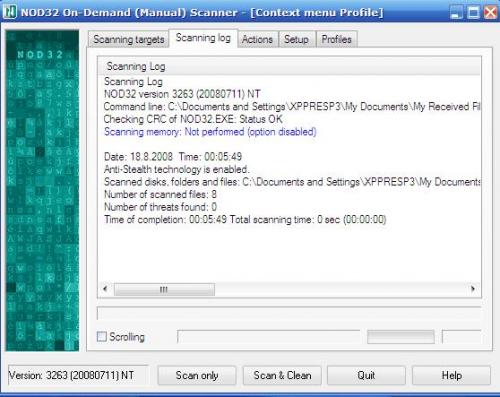500x397 pixels.
Task: Open the Setup tab
Action: [x=296, y=39]
